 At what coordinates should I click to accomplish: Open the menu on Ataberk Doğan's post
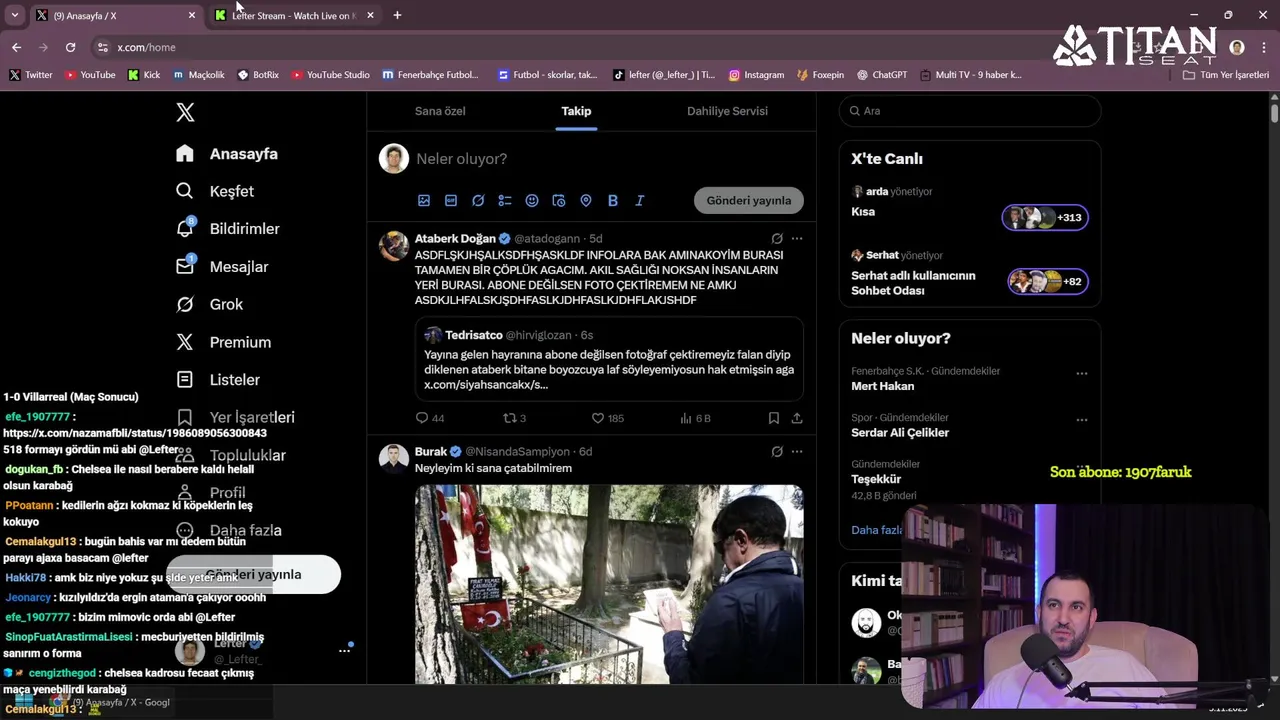tap(797, 239)
